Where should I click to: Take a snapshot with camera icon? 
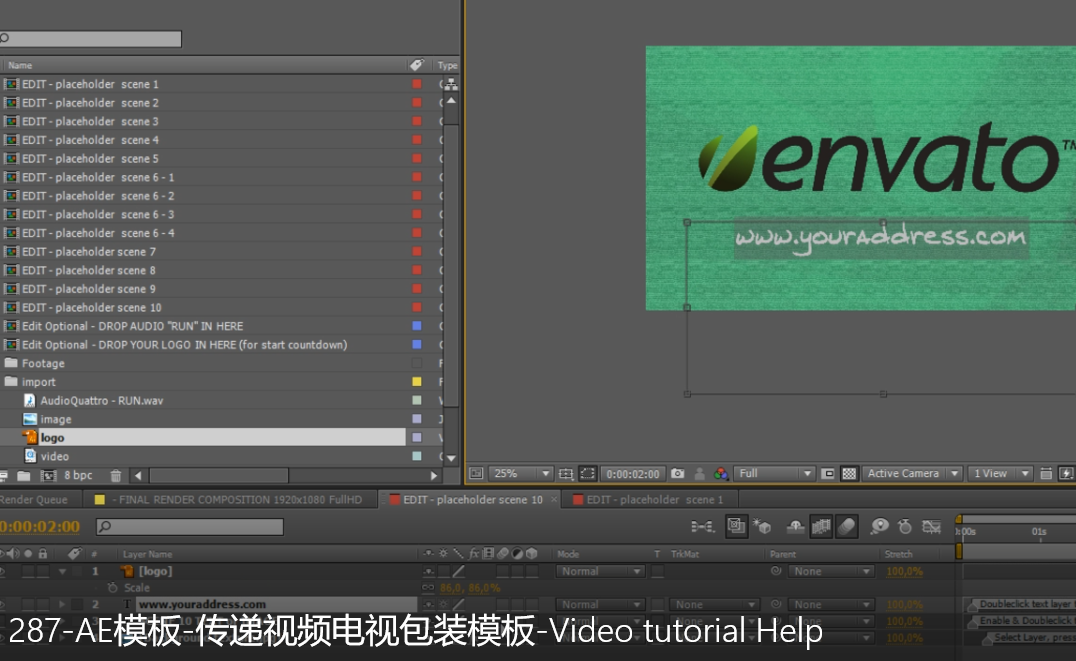(x=677, y=474)
